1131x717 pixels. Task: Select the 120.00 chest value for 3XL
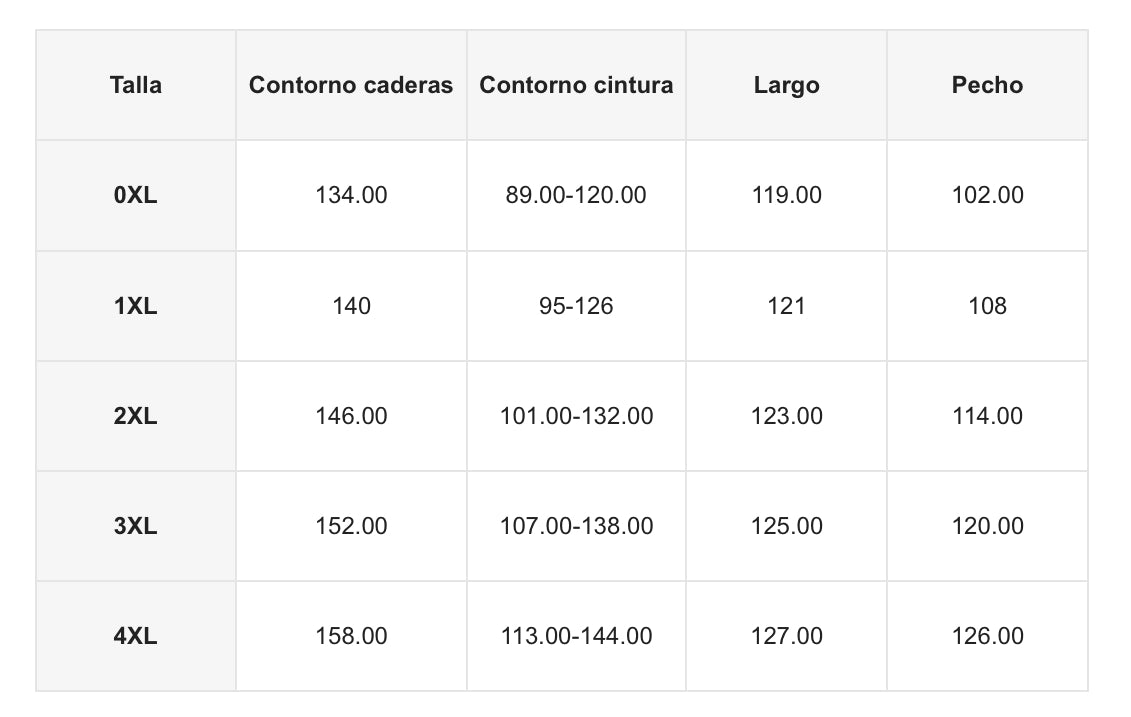pyautogui.click(x=987, y=526)
